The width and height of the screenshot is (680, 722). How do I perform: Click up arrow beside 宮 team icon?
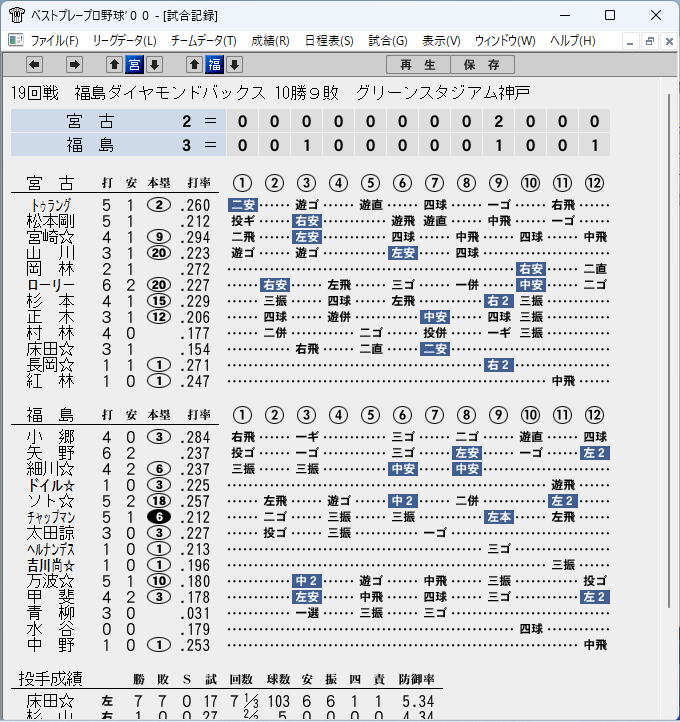pos(115,65)
